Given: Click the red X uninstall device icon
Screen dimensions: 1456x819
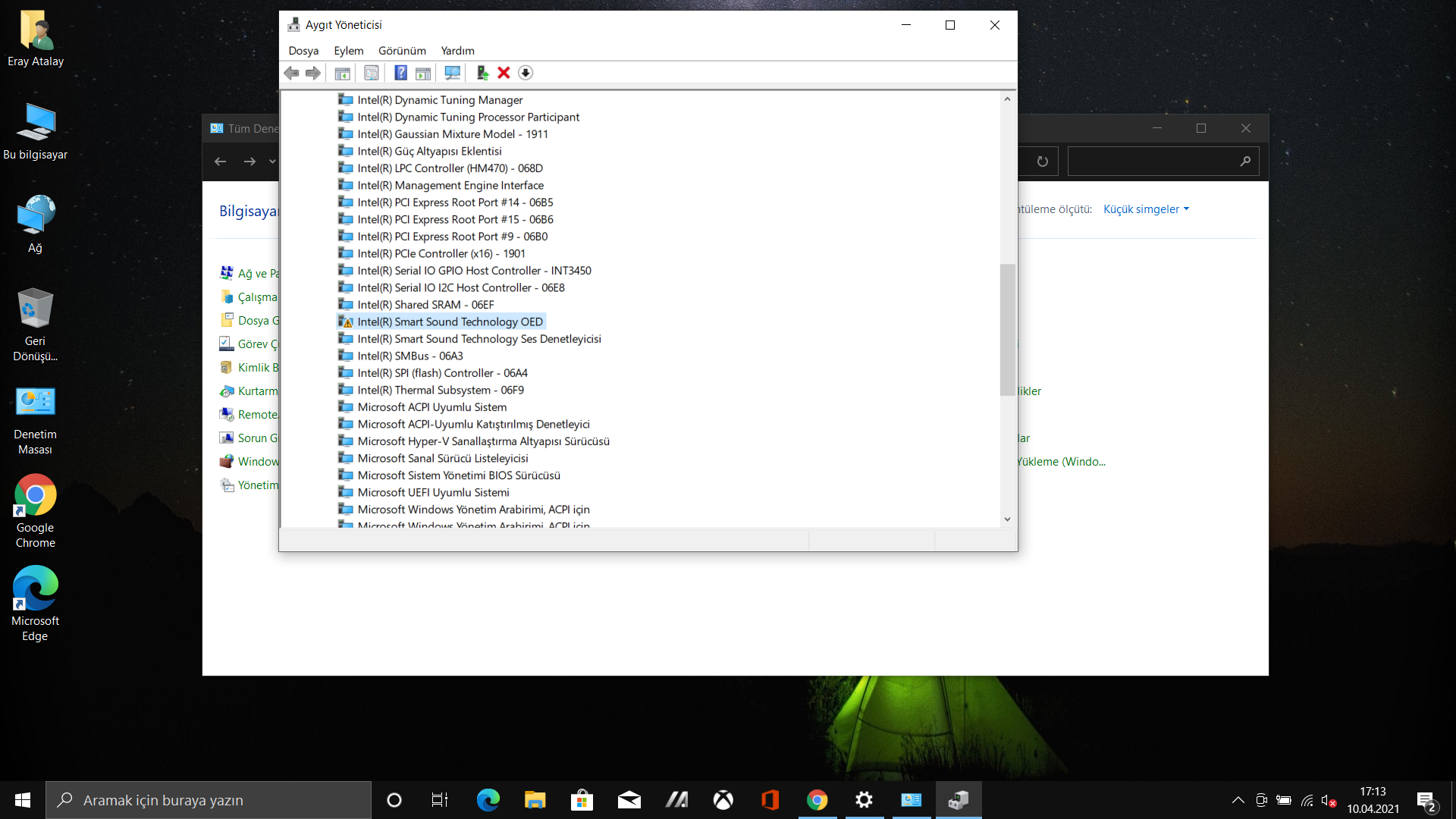Looking at the screenshot, I should coord(504,73).
